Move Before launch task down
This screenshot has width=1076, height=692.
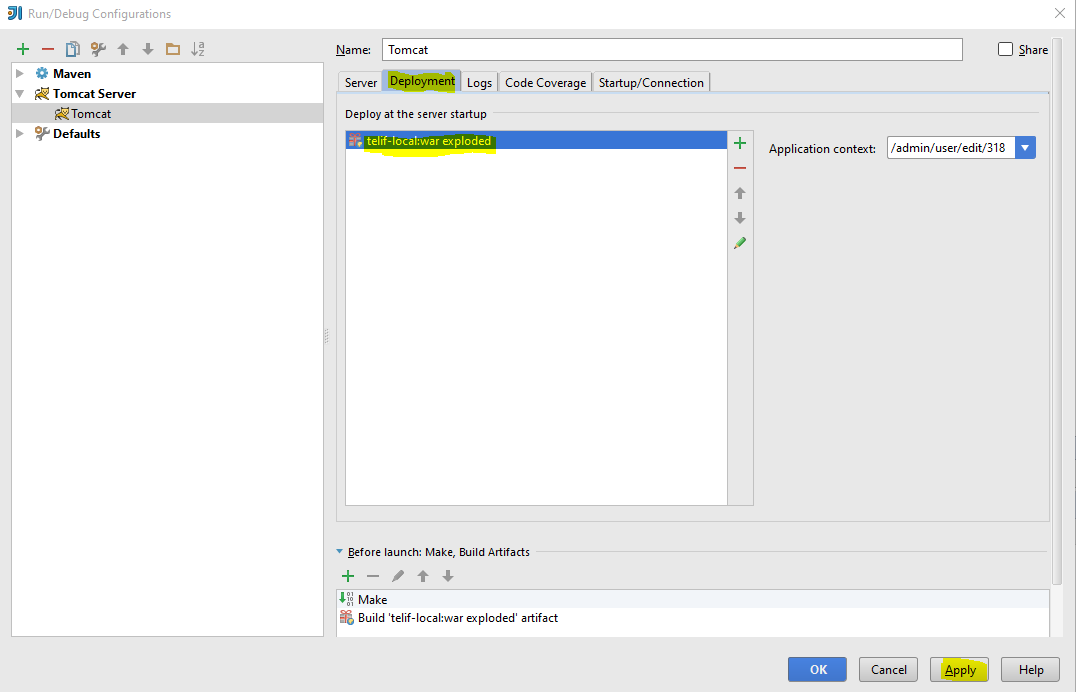tap(447, 576)
